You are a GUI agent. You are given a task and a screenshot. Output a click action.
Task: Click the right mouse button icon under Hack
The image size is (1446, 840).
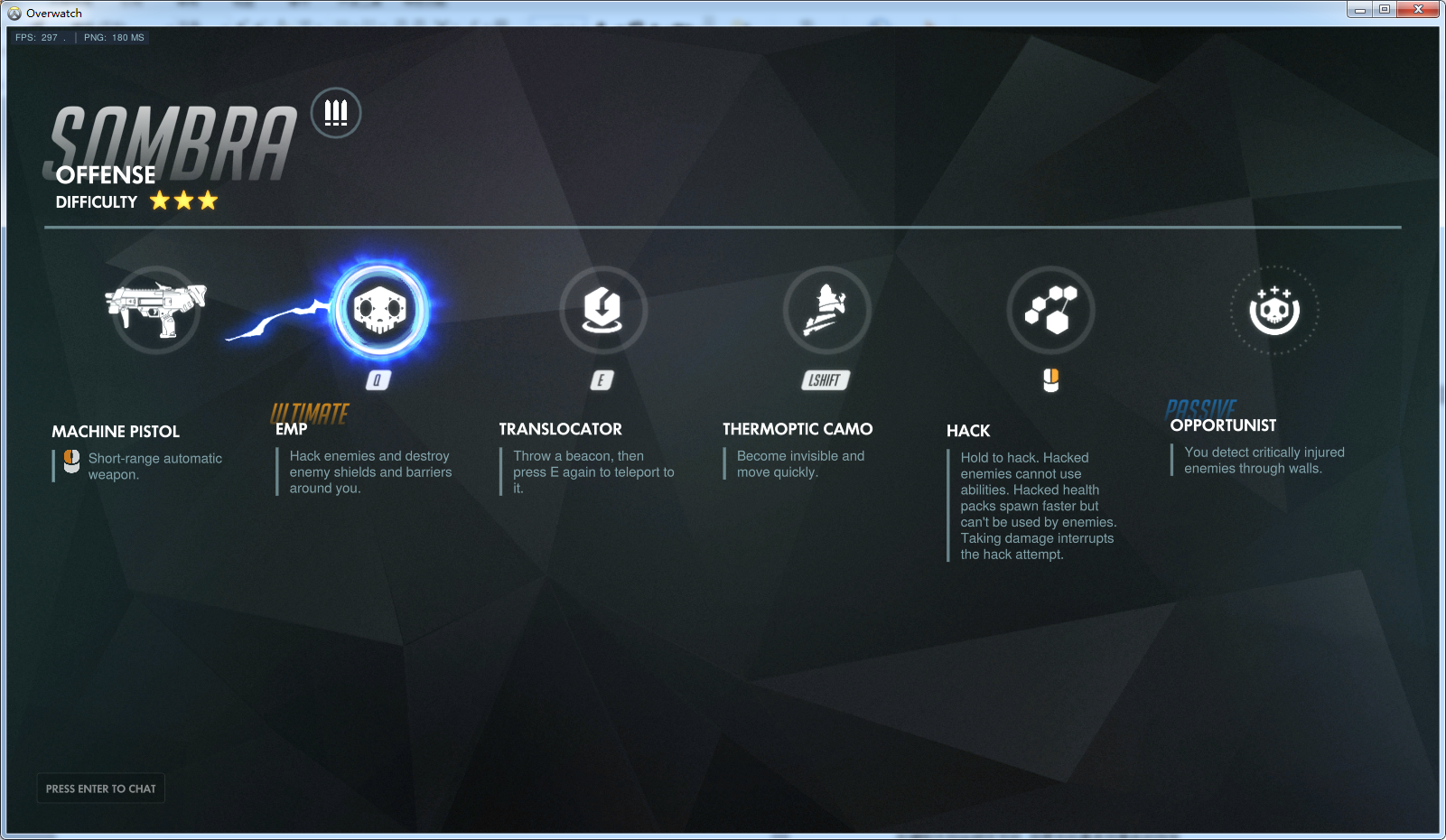pos(1050,380)
